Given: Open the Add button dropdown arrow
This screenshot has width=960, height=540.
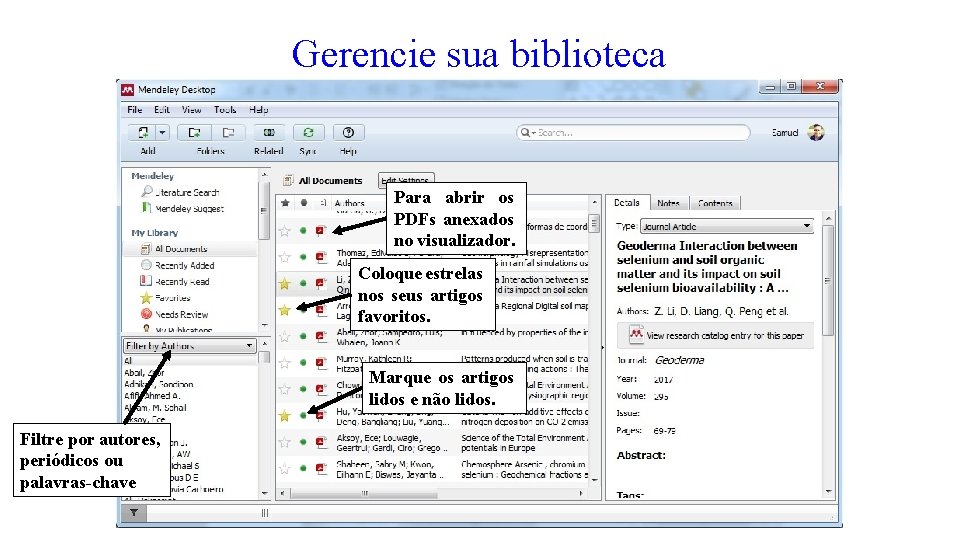Looking at the screenshot, I should point(162,132).
